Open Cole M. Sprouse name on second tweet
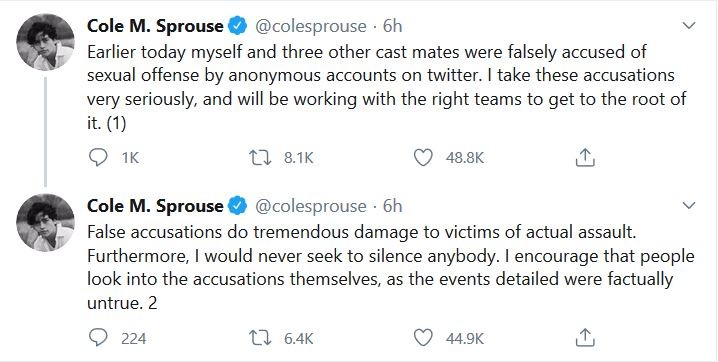This screenshot has width=718, height=362. tap(155, 206)
